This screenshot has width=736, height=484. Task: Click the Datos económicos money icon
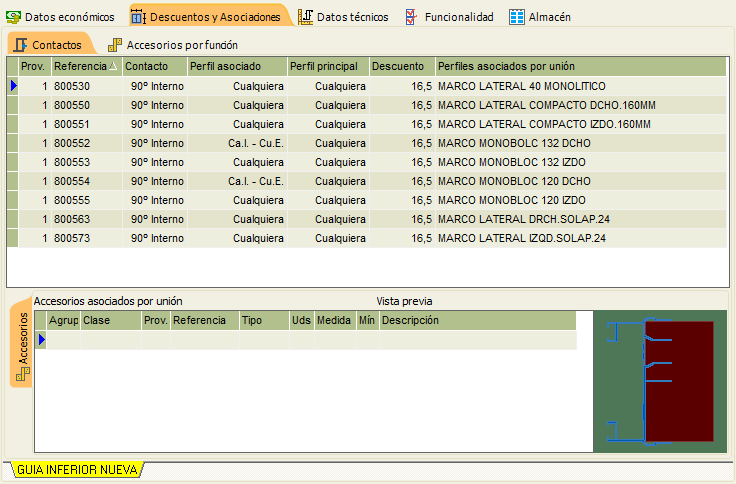[x=13, y=17]
